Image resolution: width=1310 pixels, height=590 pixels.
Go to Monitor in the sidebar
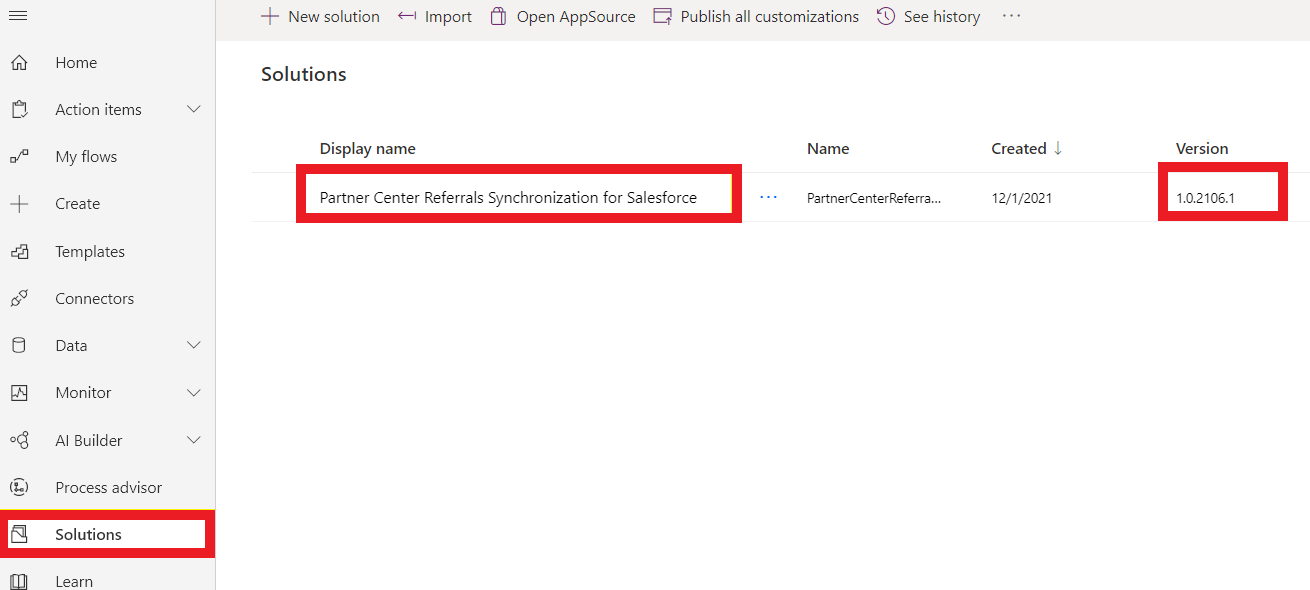tap(82, 392)
